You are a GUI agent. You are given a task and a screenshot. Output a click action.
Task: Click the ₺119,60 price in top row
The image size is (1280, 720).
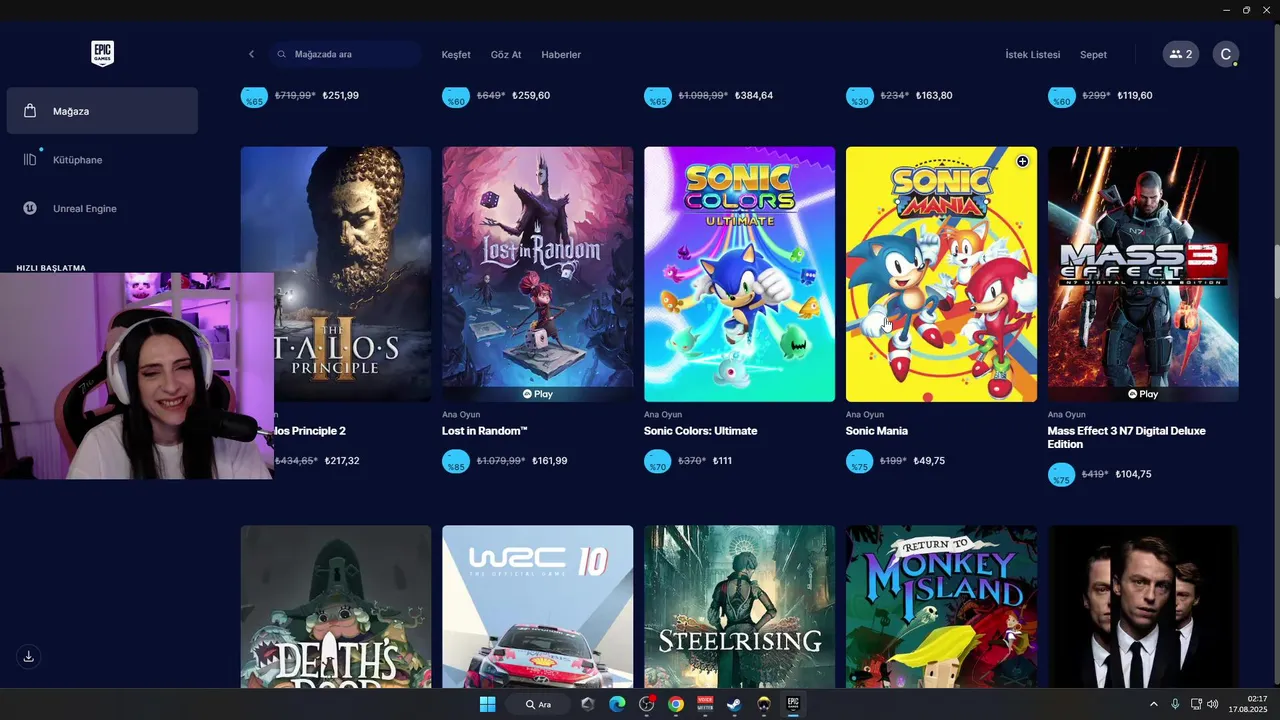(1133, 96)
